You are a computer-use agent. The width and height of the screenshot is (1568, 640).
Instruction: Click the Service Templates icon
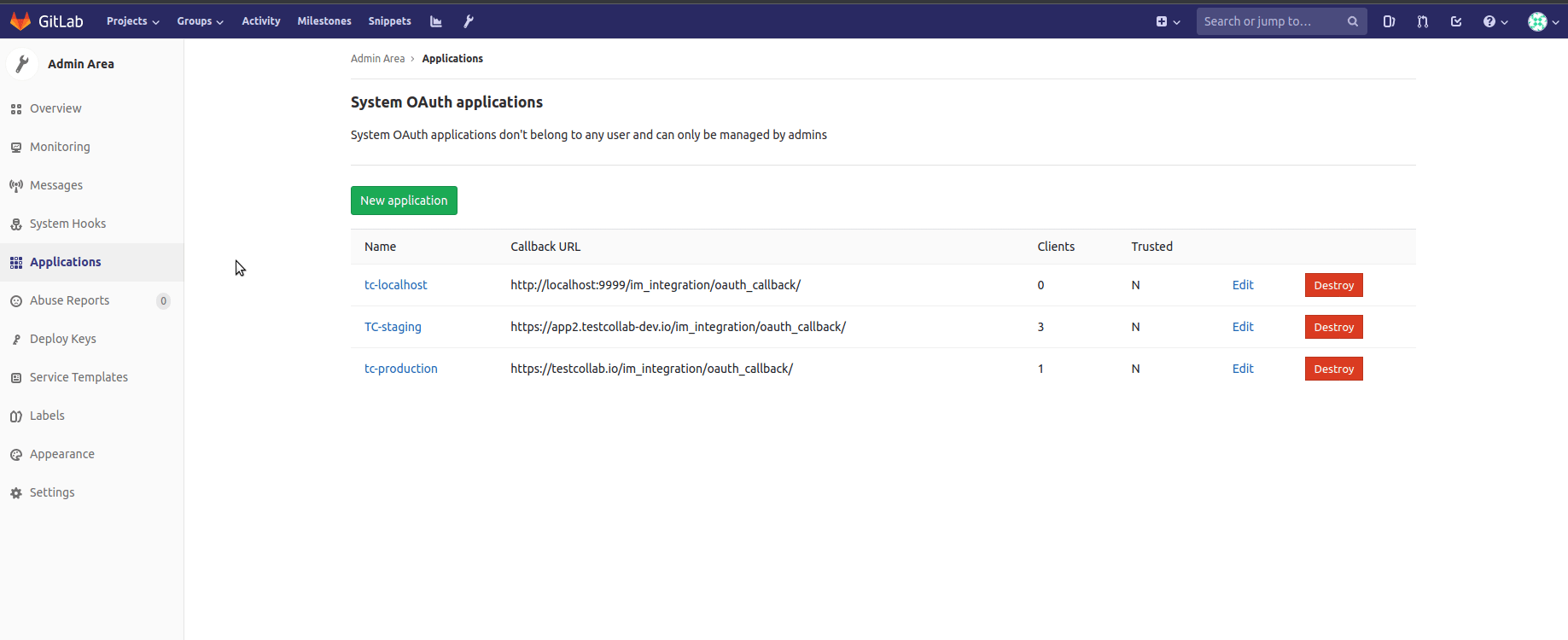point(16,378)
